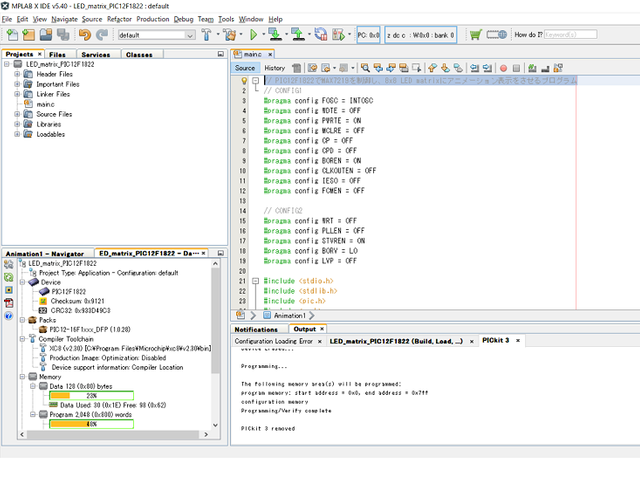Viewport: 640px width, 480px height.
Task: Collapse the code fold on line 1
Action: coord(256,80)
